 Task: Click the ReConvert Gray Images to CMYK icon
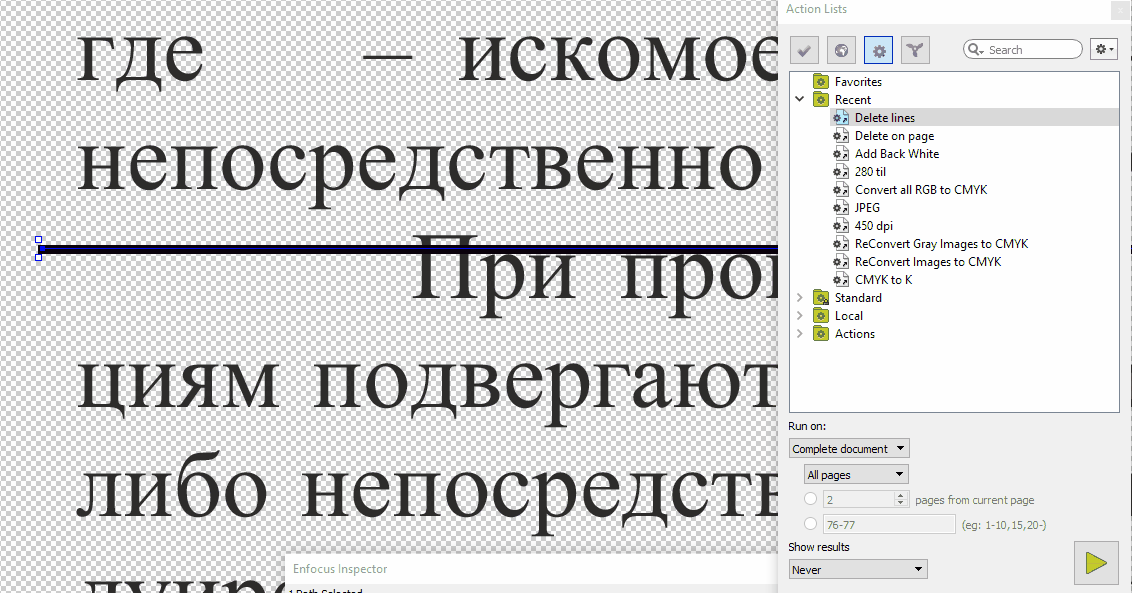[841, 244]
